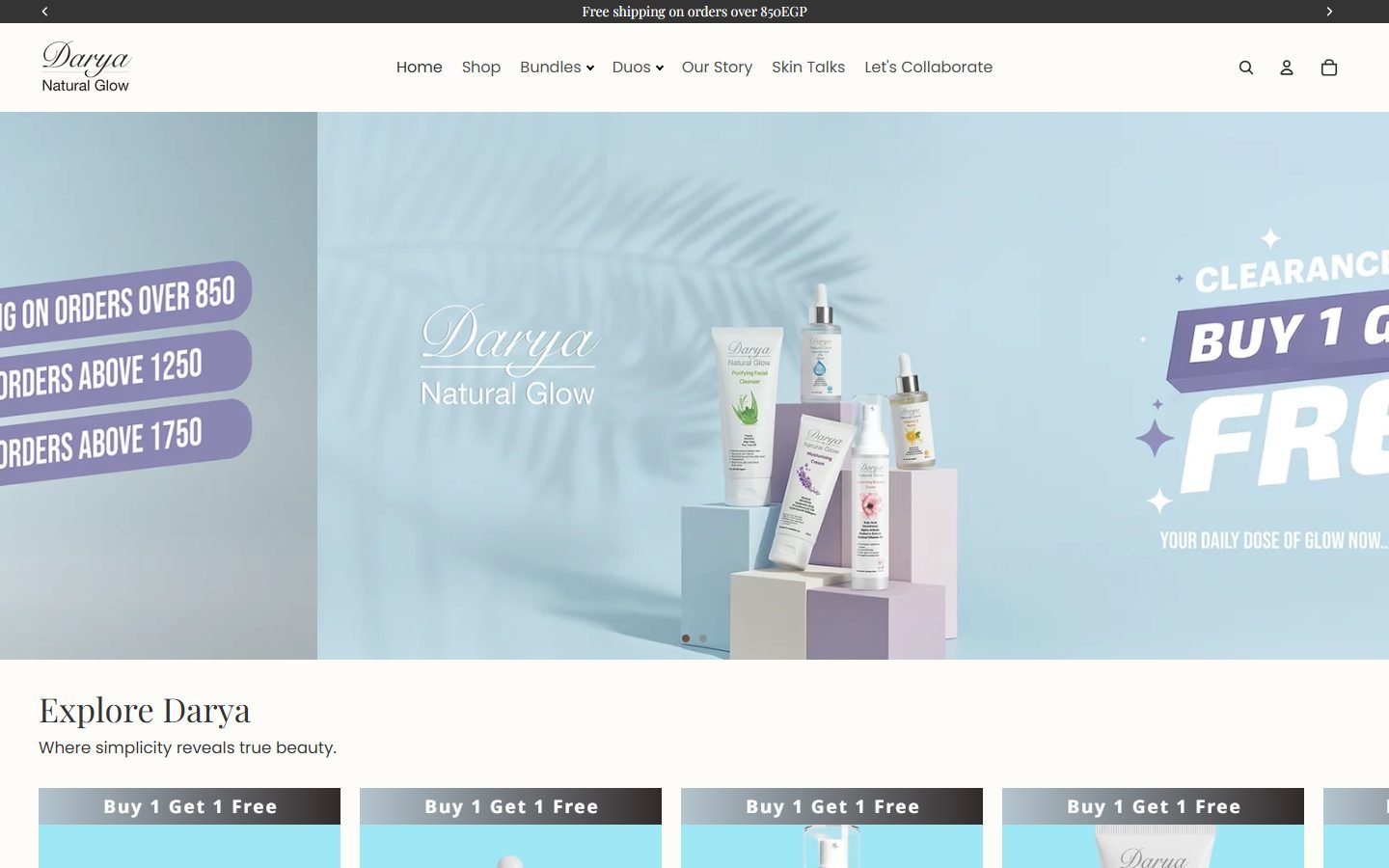
Task: Click the Darya Natural Glow logo
Action: click(x=86, y=67)
